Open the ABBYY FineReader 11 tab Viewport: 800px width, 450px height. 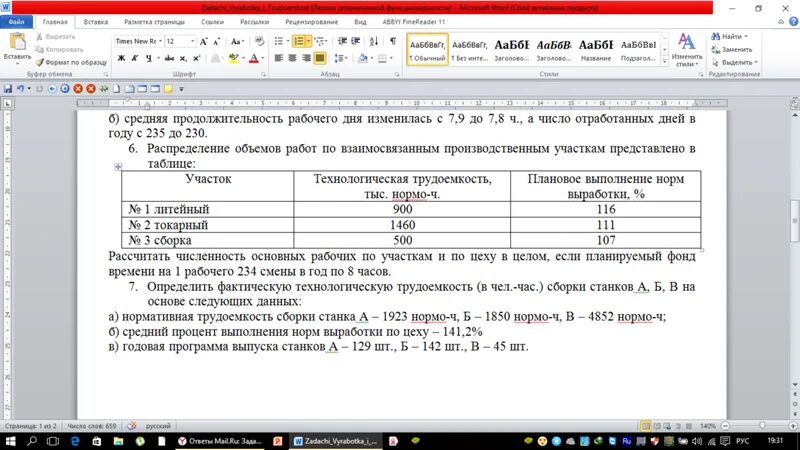click(413, 22)
